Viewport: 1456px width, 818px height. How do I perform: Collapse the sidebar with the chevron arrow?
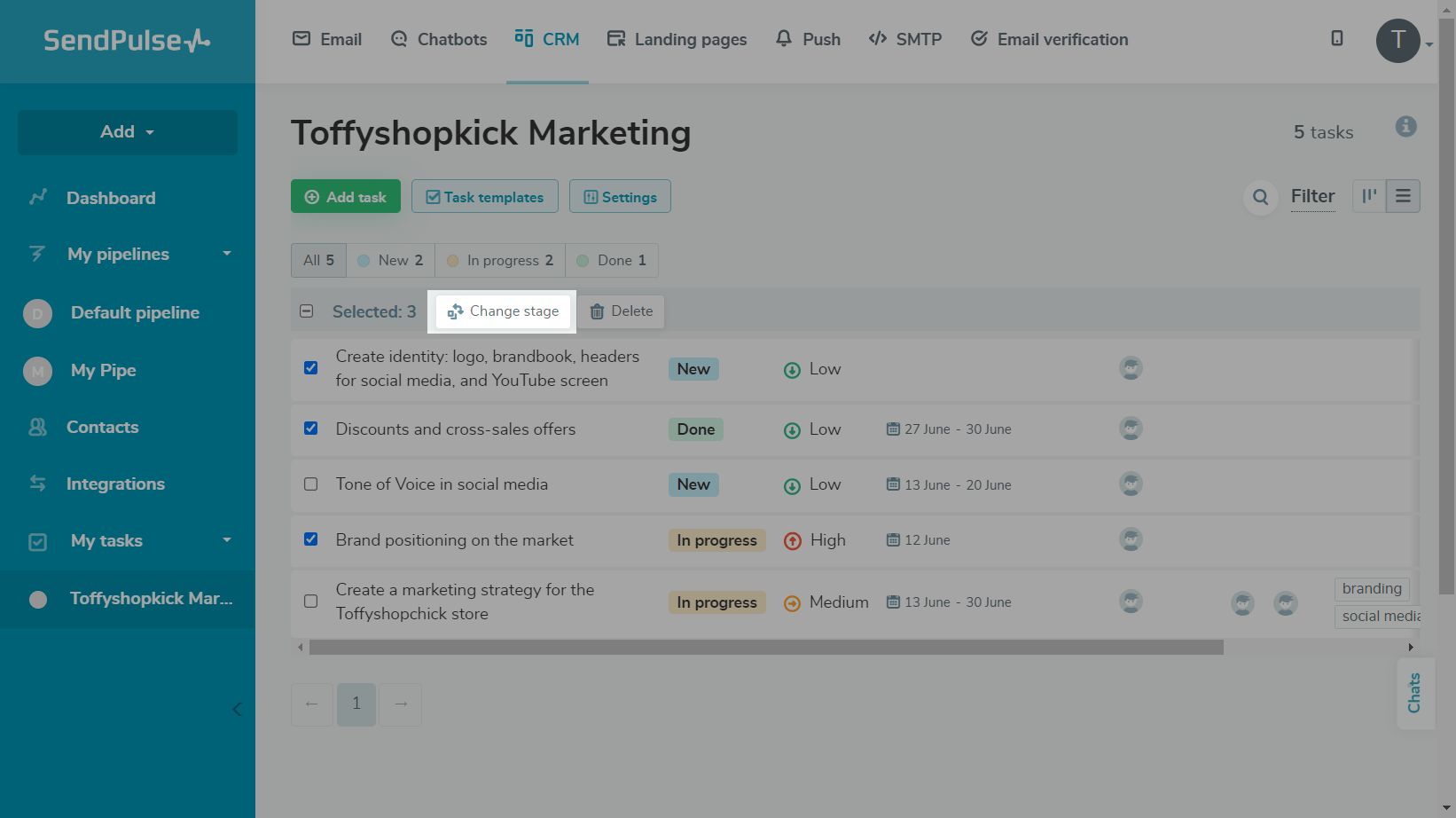pos(237,709)
